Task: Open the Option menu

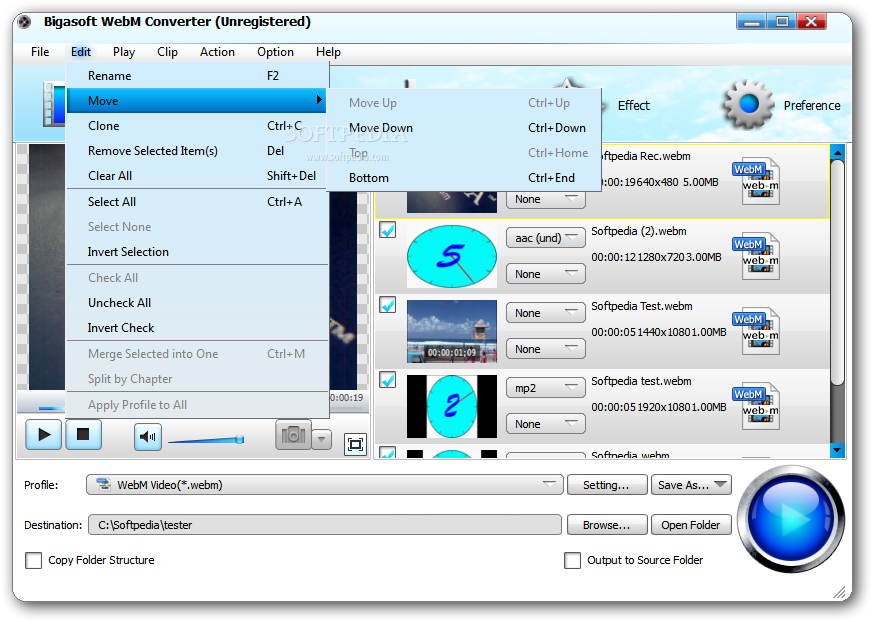Action: point(275,52)
